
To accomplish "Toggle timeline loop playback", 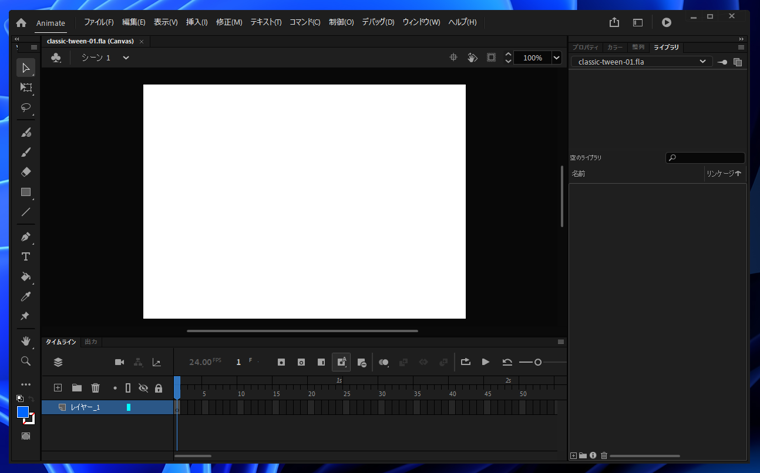I will [x=465, y=362].
